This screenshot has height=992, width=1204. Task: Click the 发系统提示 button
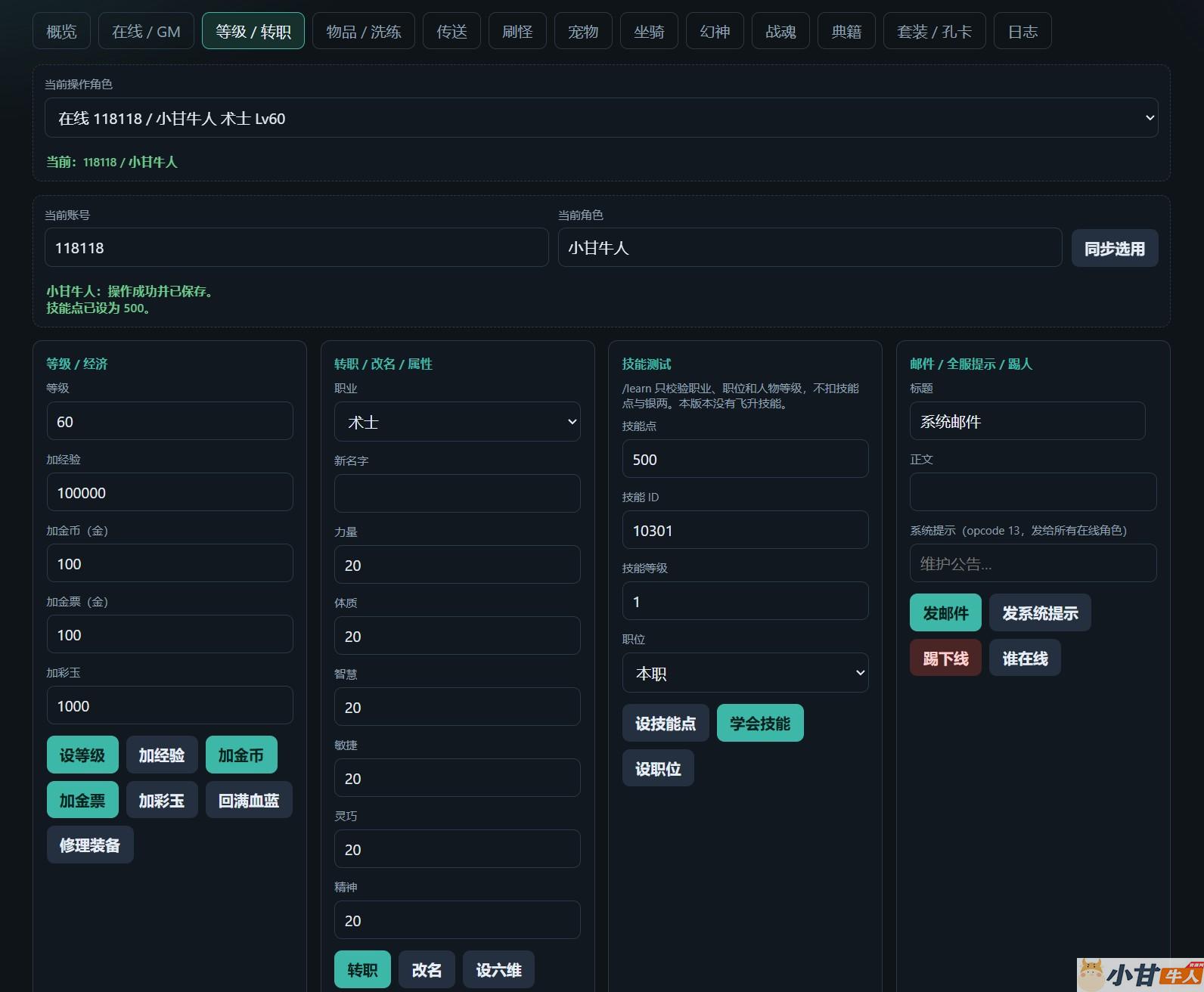coord(1040,612)
